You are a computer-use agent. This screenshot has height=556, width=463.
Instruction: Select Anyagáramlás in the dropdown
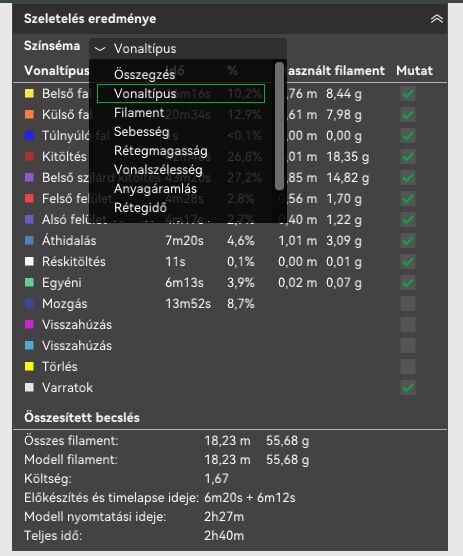coord(155,189)
